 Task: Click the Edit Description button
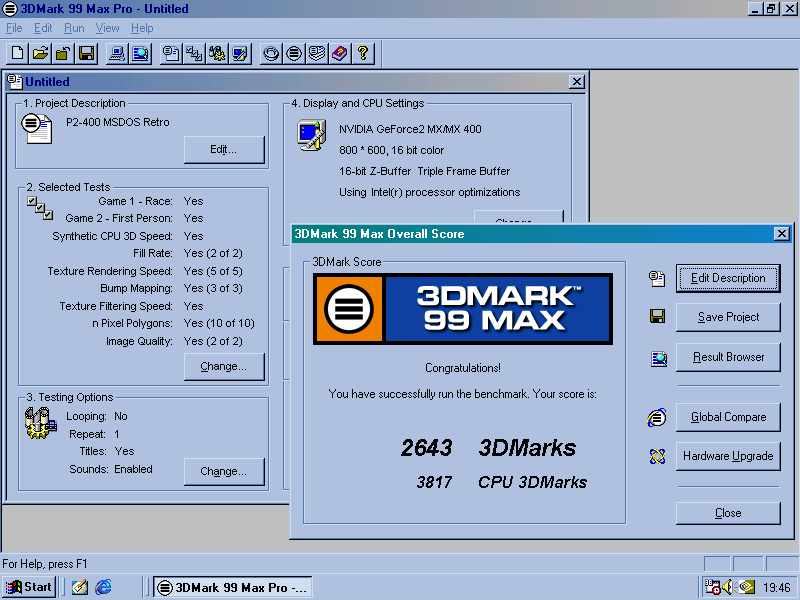(728, 278)
